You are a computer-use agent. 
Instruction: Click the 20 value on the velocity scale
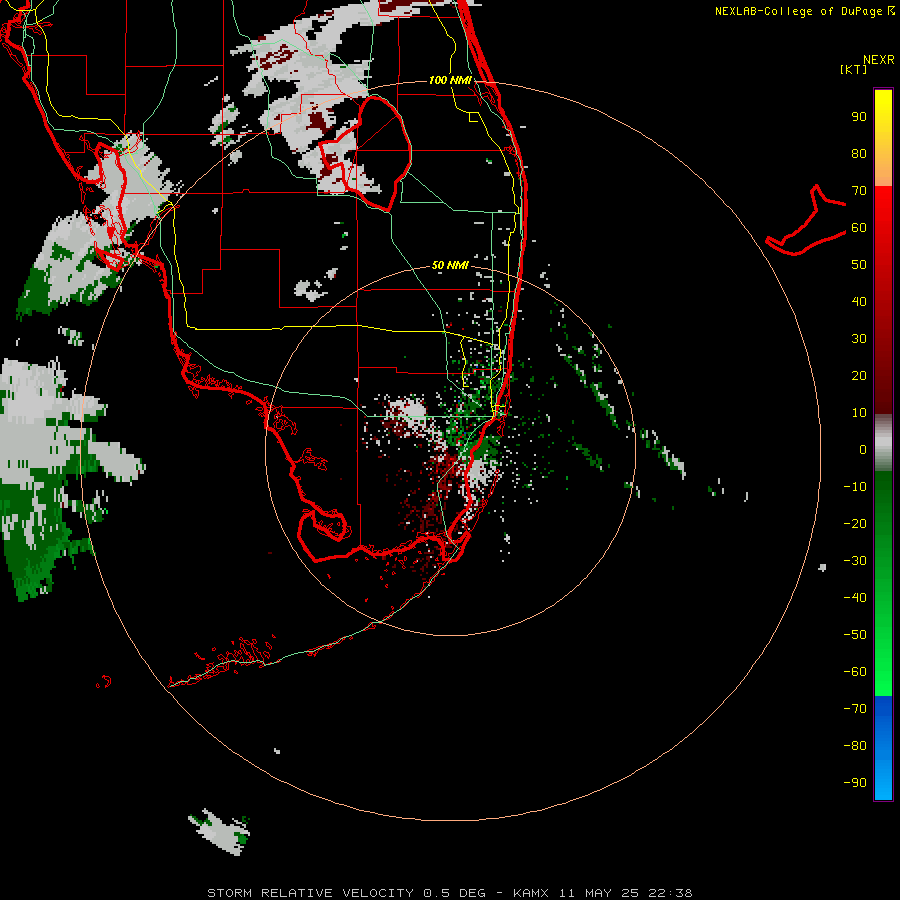click(859, 375)
